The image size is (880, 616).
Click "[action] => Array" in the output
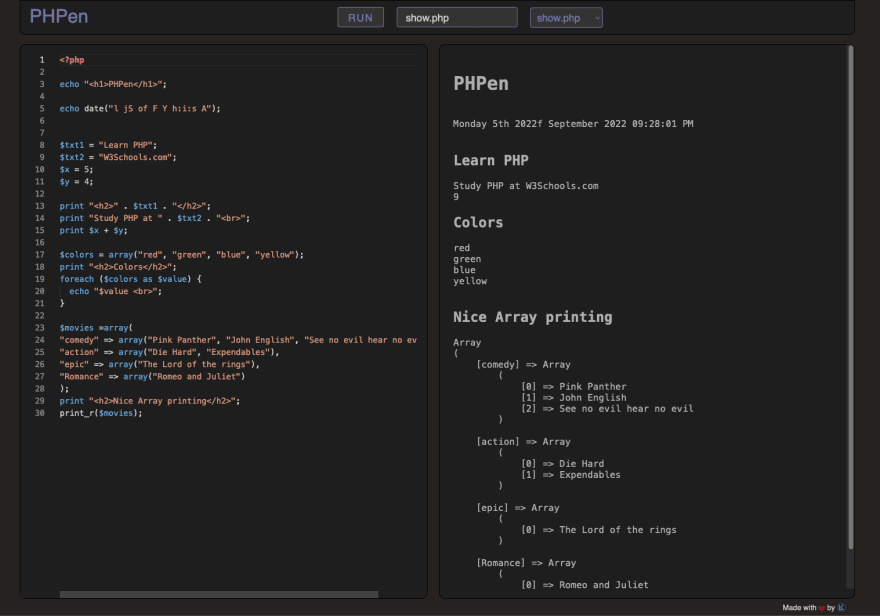click(524, 442)
